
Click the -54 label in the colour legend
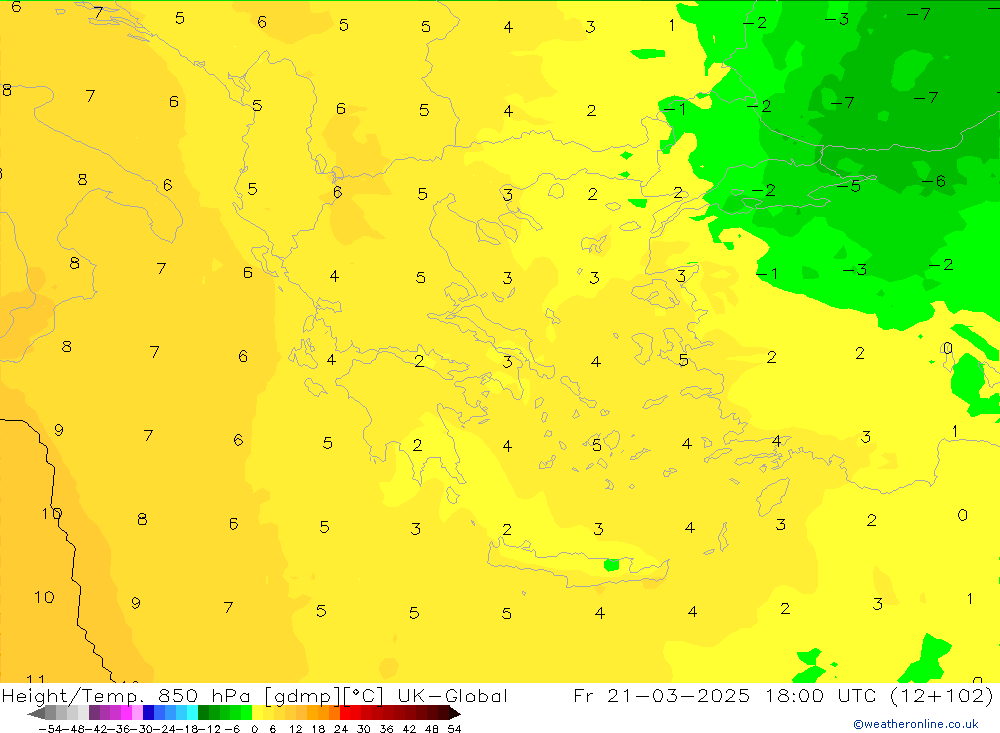(50, 729)
